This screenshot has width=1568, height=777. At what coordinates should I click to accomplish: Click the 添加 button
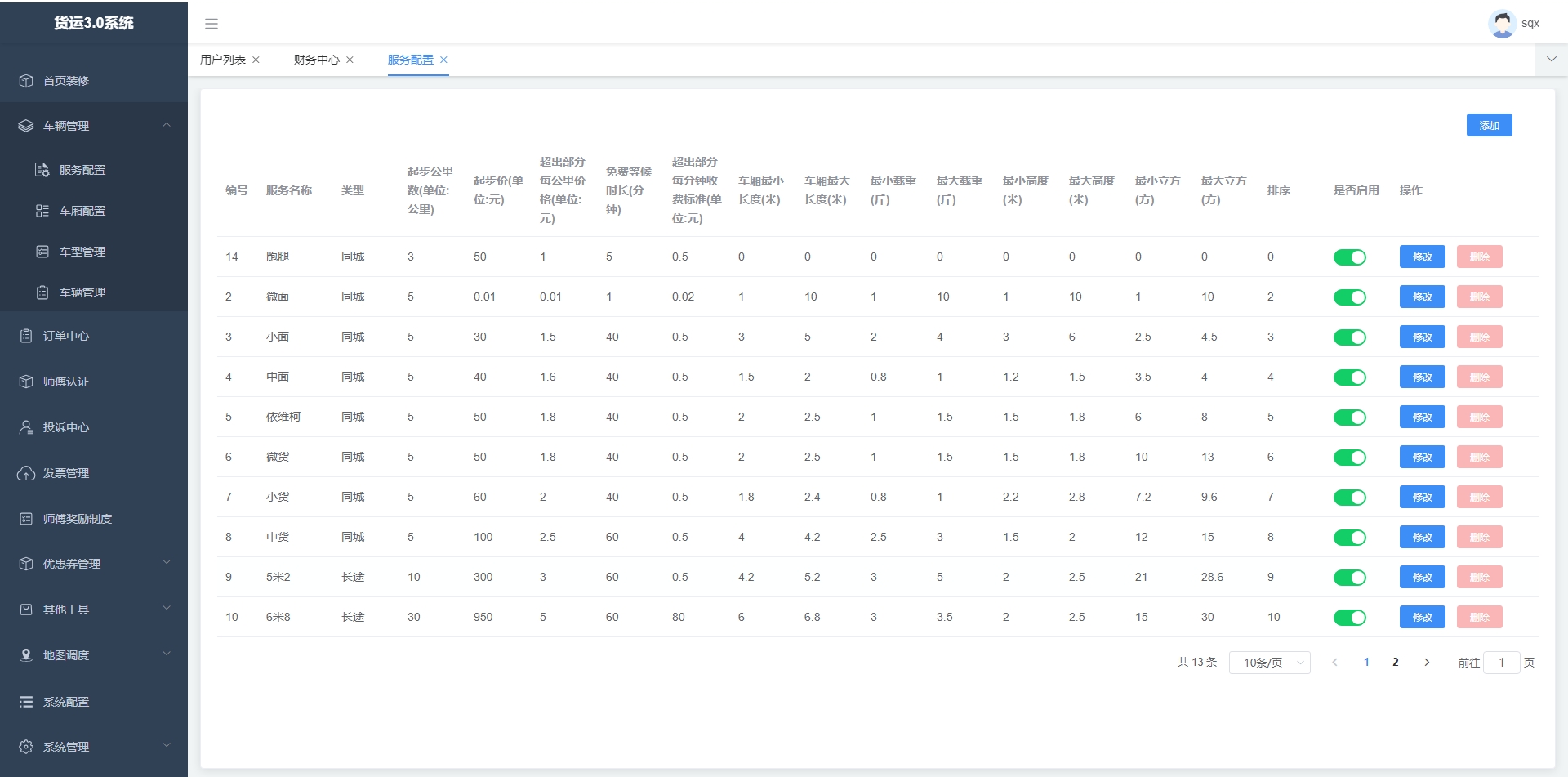[1490, 125]
